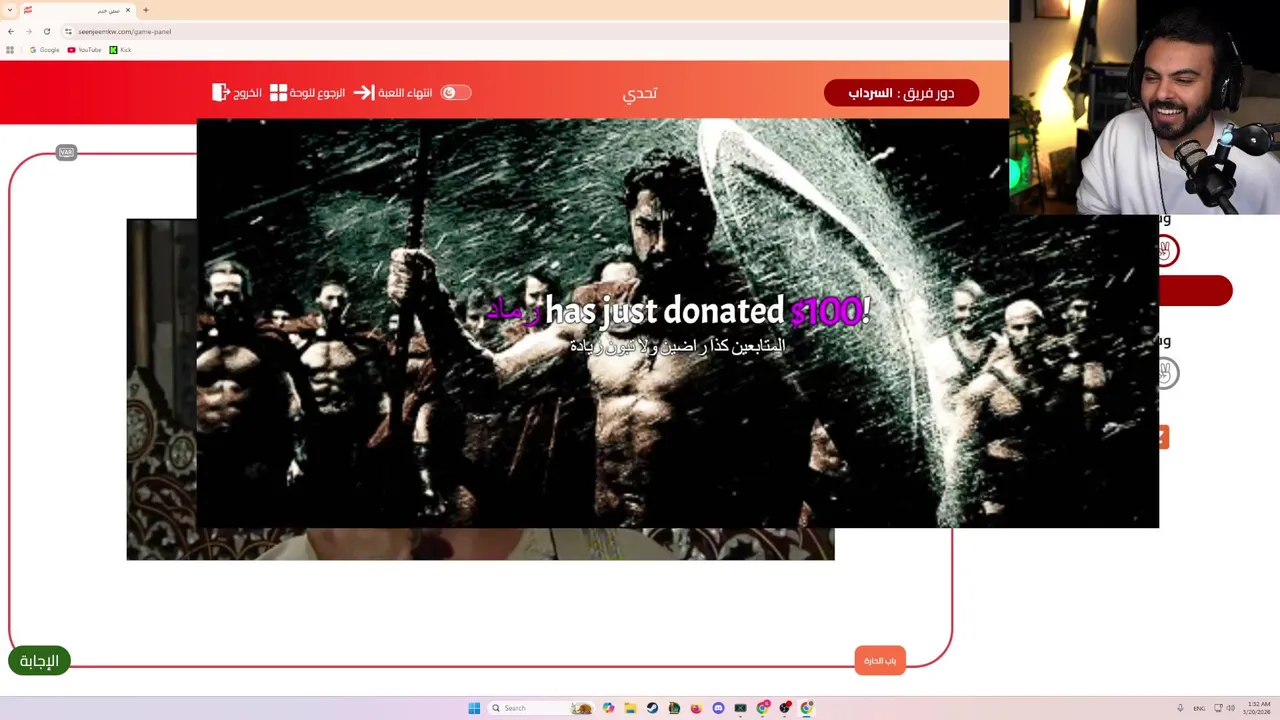Viewport: 1280px width, 720px height.
Task: Click the دور فريق team turn badge
Action: pos(901,93)
